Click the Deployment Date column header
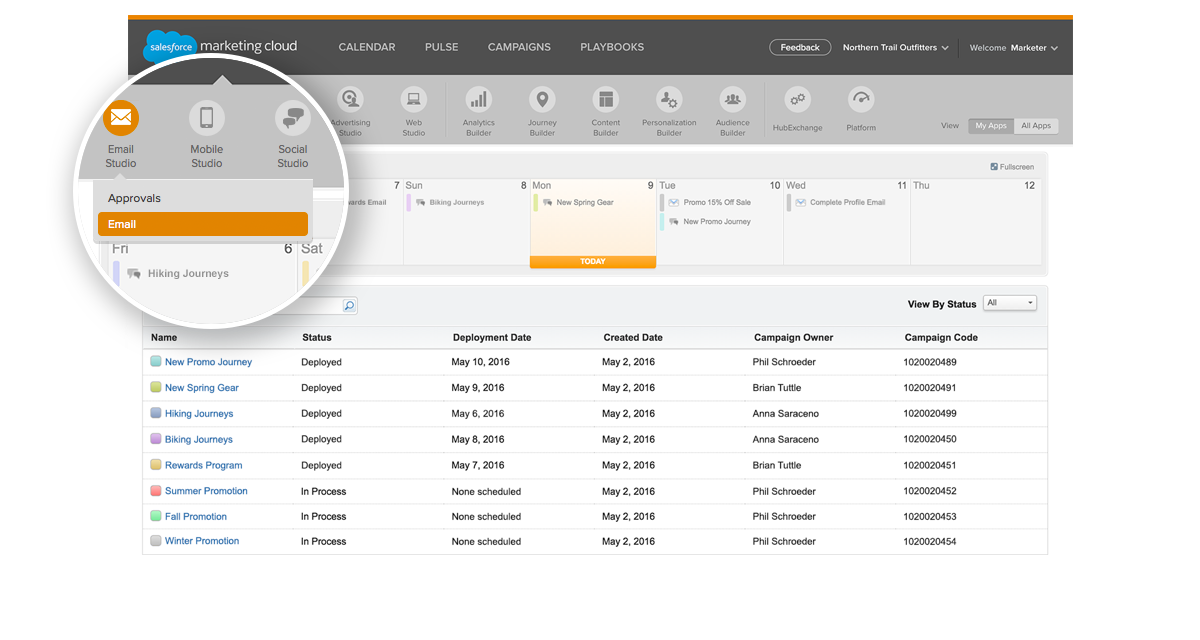The height and width of the screenshot is (640, 1200). (494, 338)
